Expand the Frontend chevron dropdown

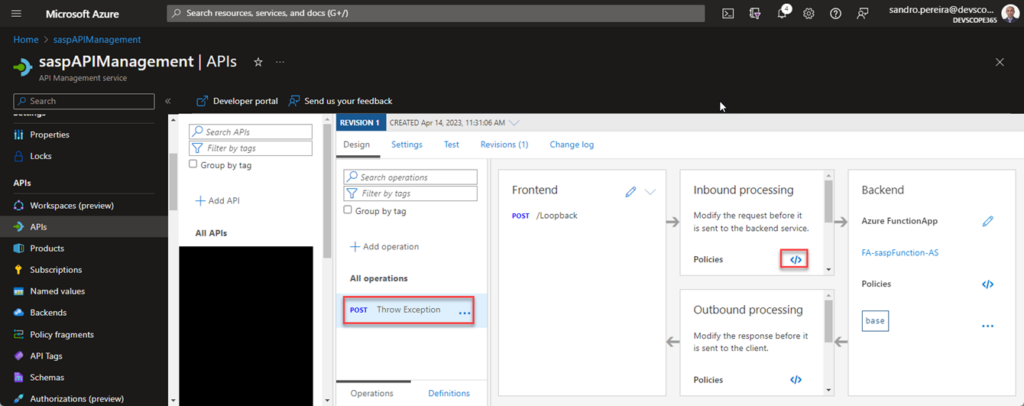(x=651, y=191)
